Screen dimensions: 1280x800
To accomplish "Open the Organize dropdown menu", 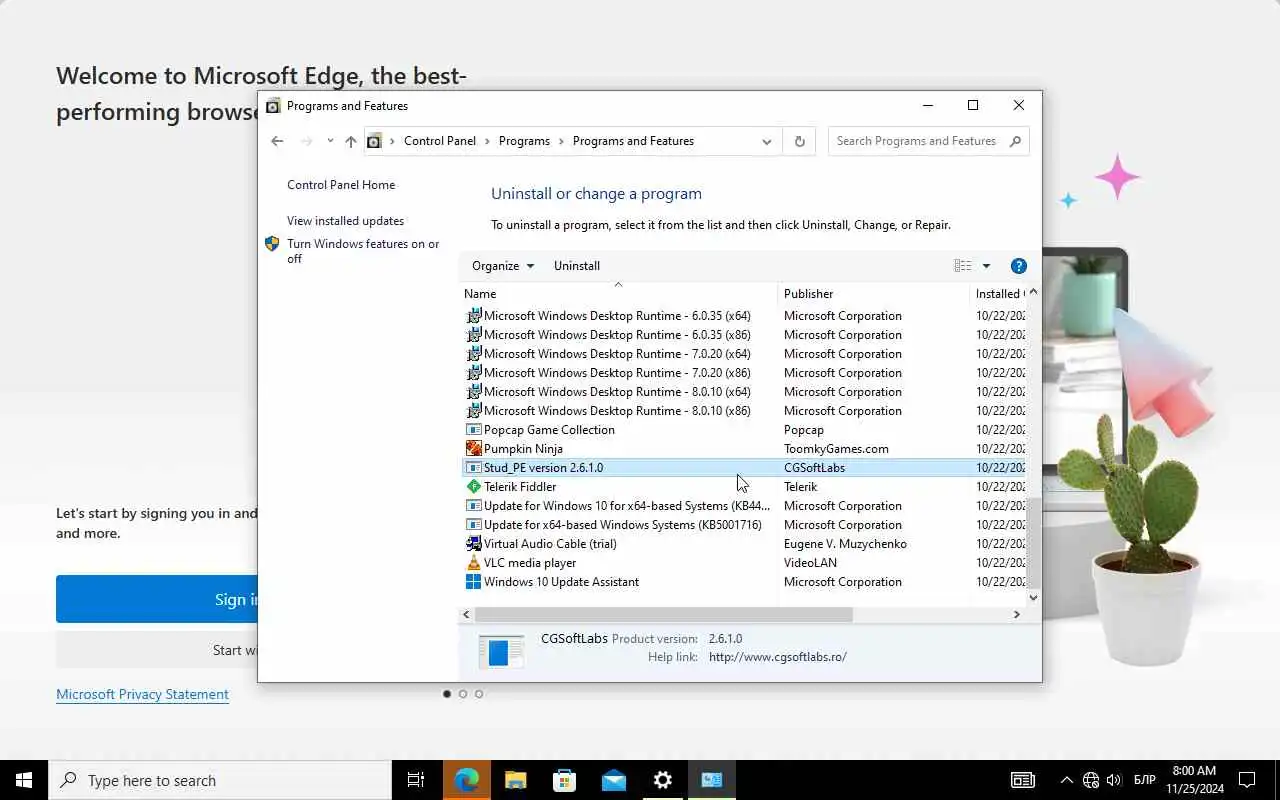I will [503, 266].
